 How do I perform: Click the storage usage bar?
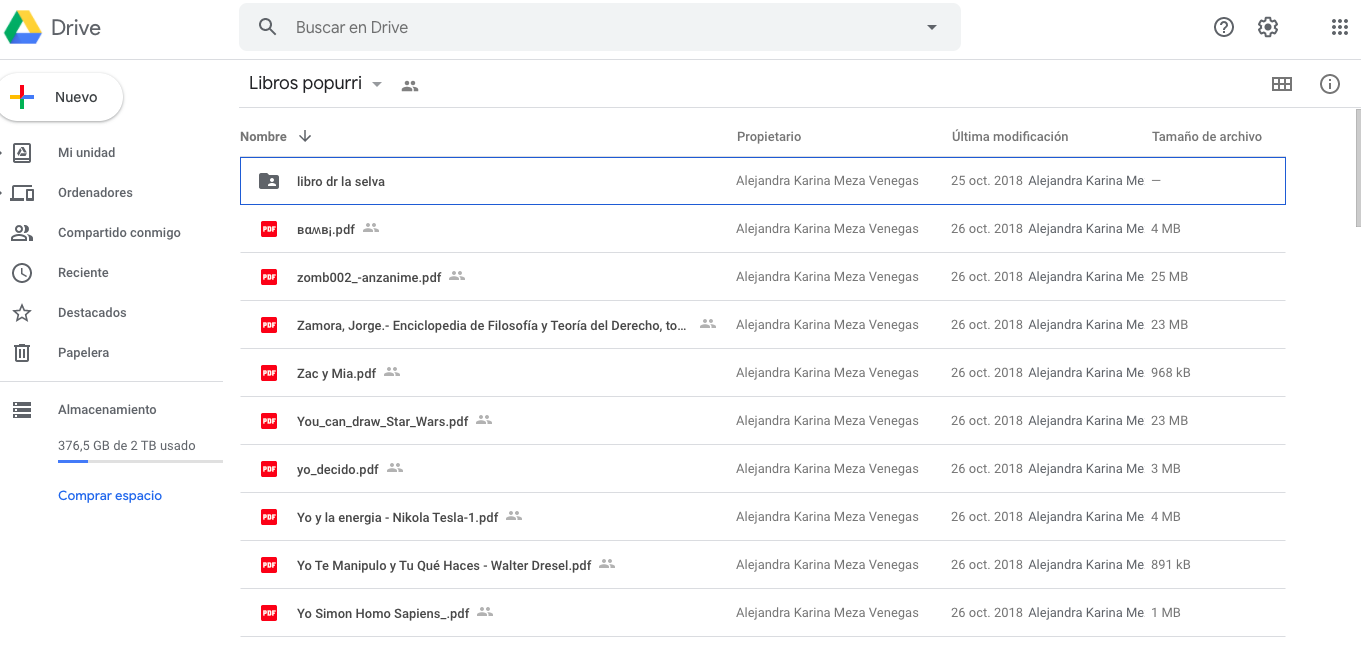point(140,461)
